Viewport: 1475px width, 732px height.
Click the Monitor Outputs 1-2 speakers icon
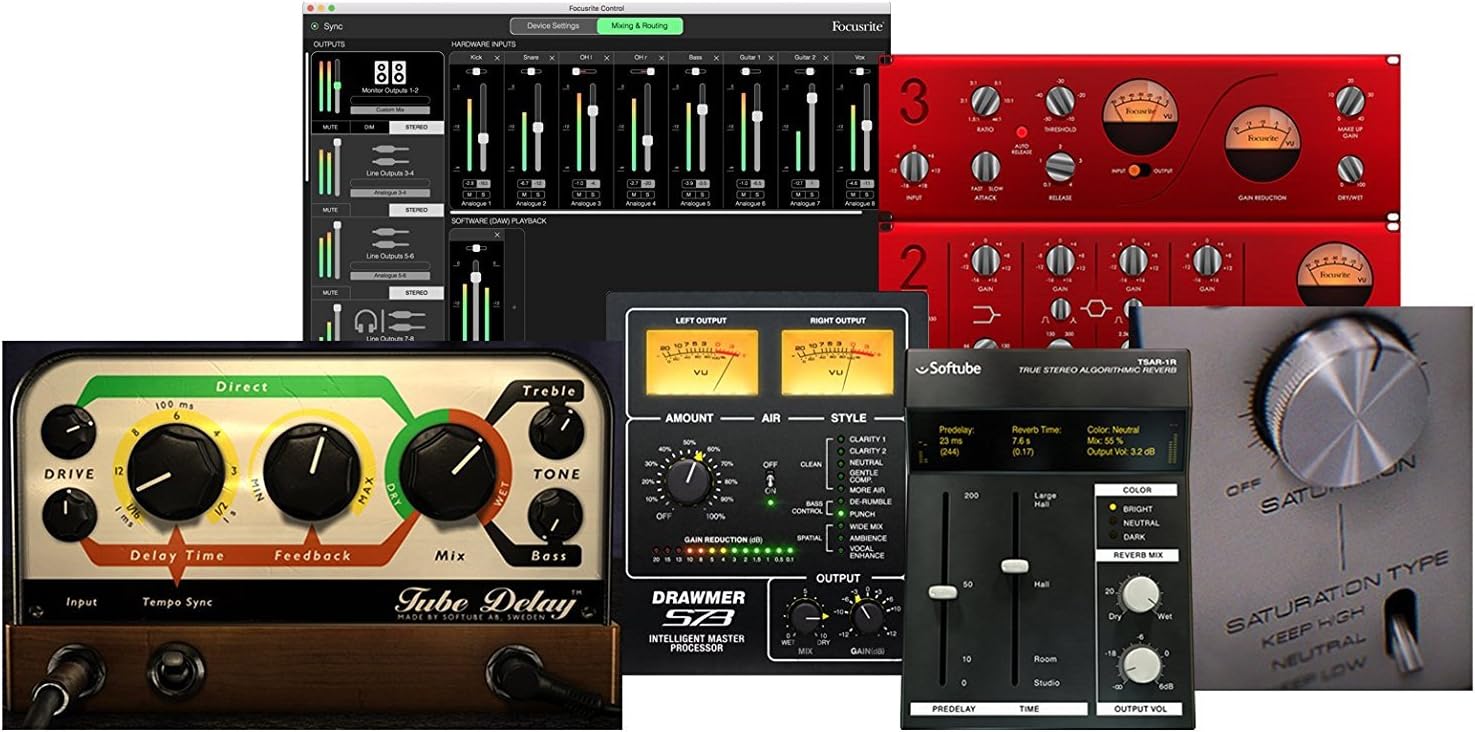[388, 73]
